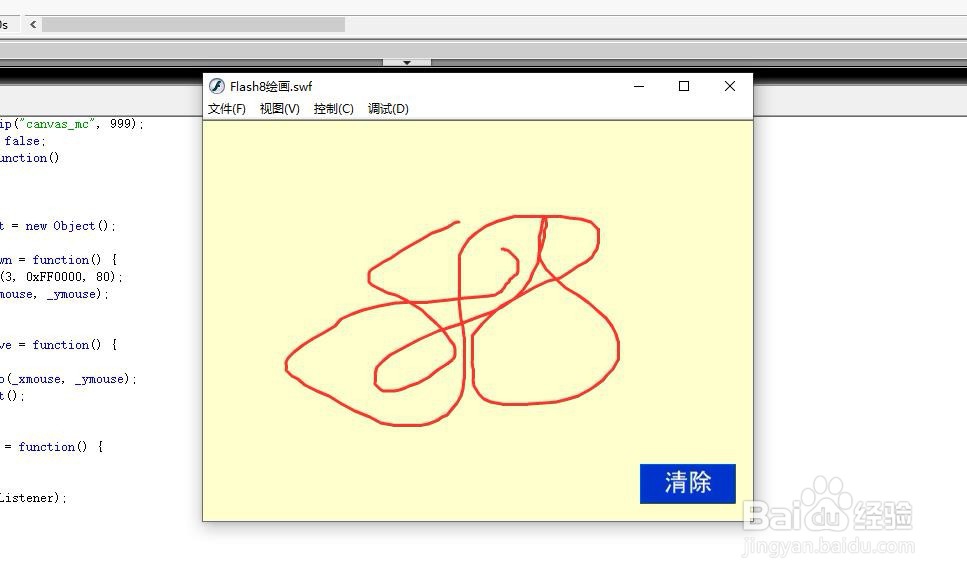Screen dimensions: 967x579
Task: Click the blue 清除 clear button
Action: 688,483
